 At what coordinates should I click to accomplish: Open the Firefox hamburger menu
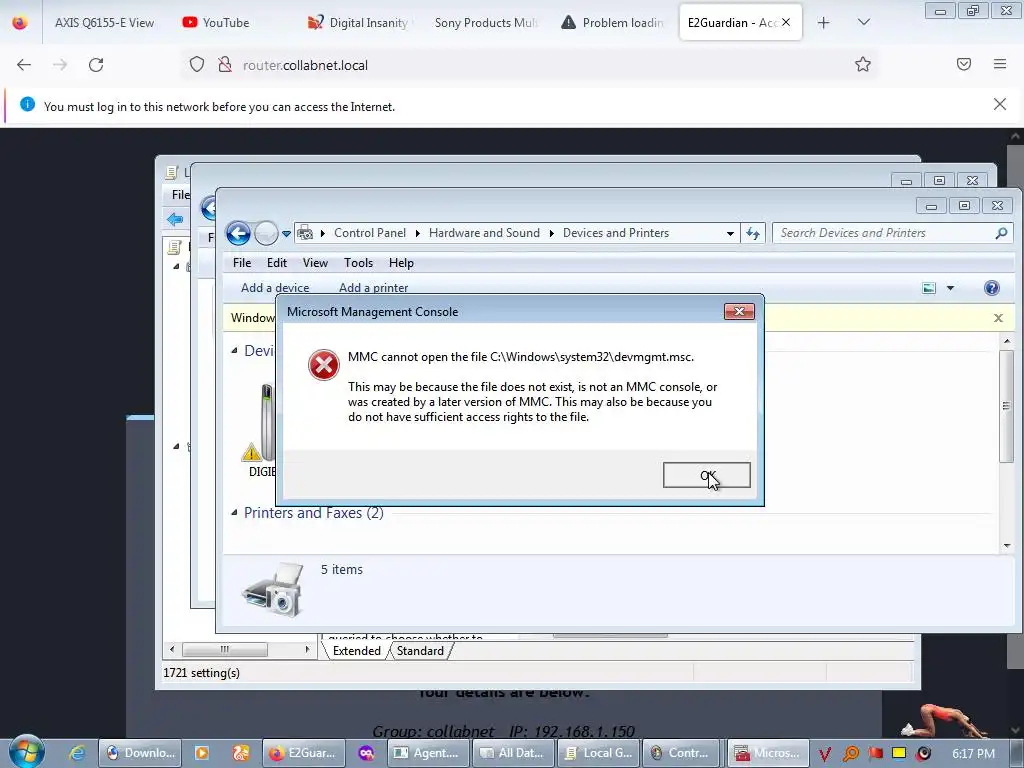1000,64
